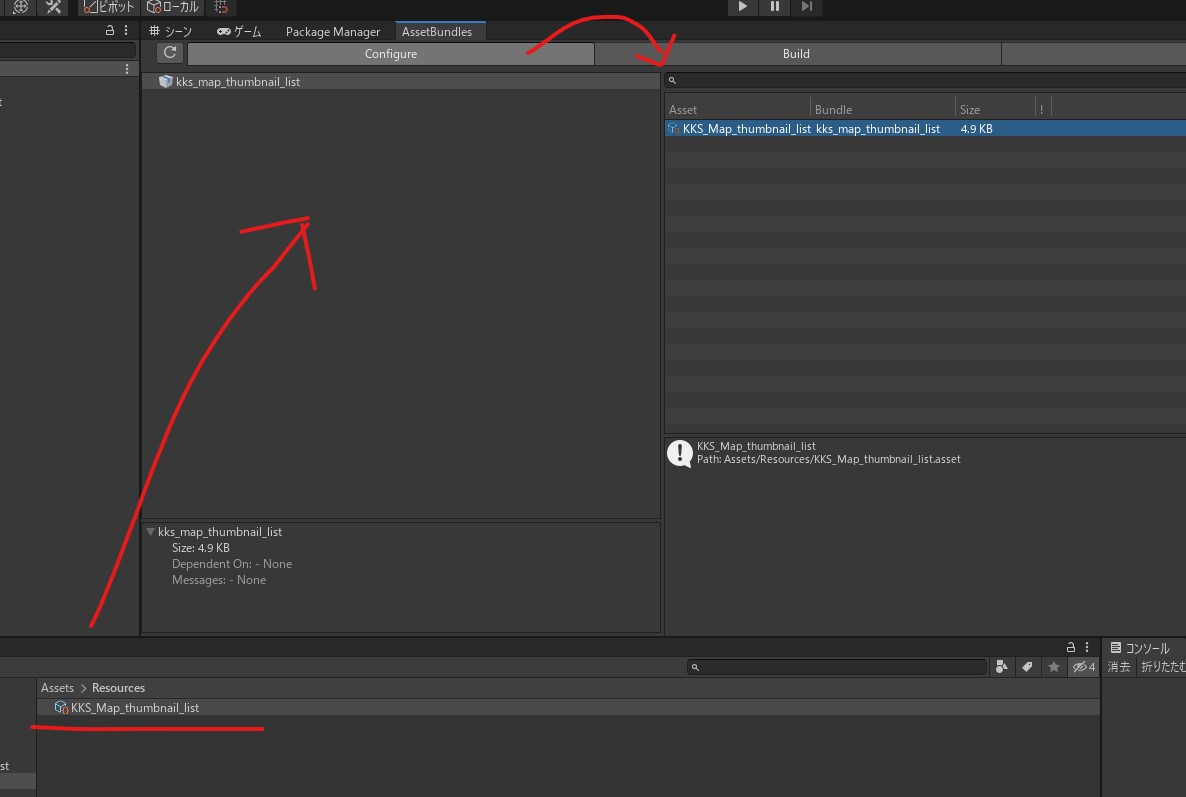Open search by type filter in Project

pos(1002,667)
